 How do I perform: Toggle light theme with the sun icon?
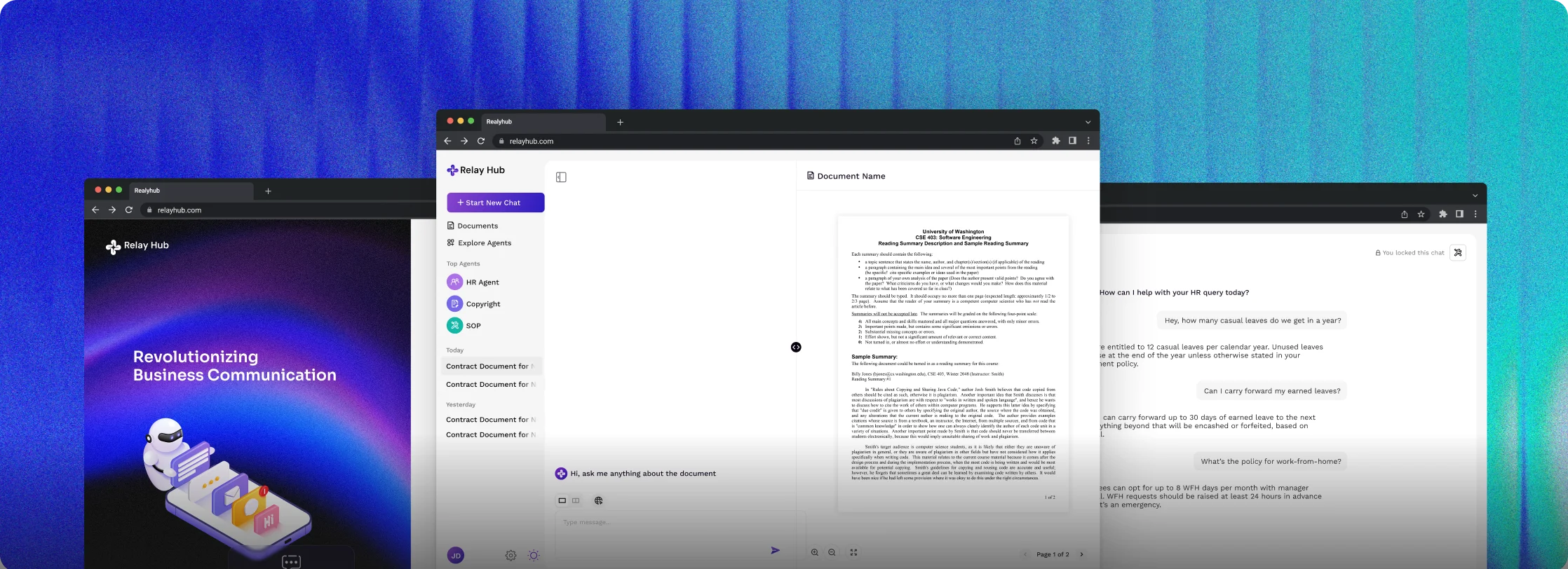point(534,556)
